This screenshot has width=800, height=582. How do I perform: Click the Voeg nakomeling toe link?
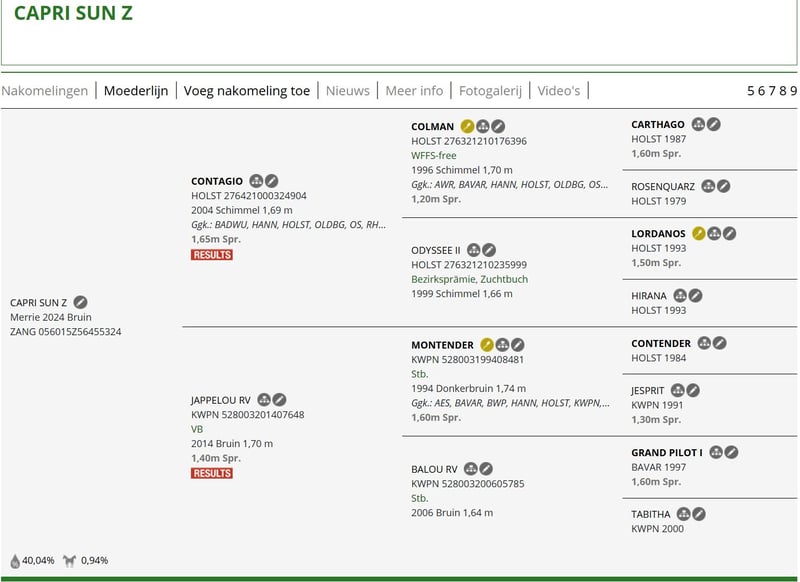pyautogui.click(x=247, y=91)
